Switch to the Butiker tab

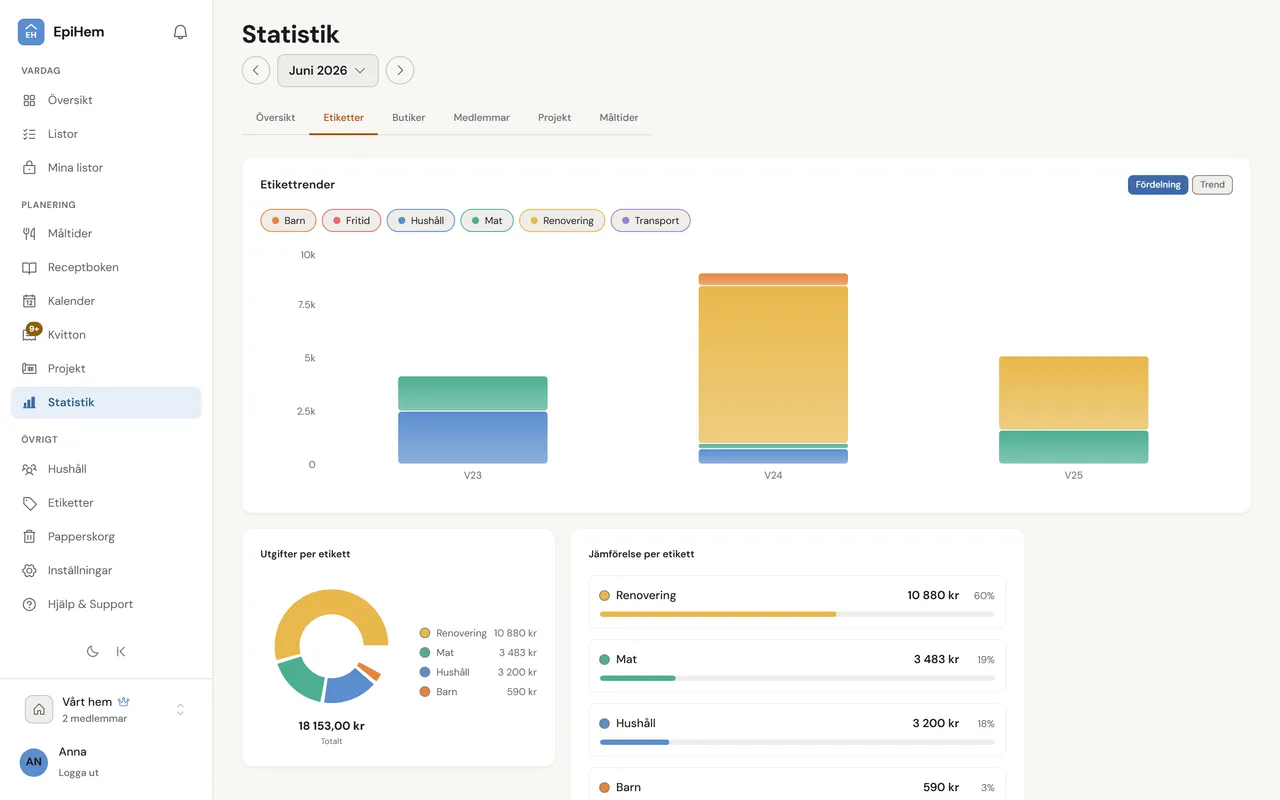(x=409, y=118)
